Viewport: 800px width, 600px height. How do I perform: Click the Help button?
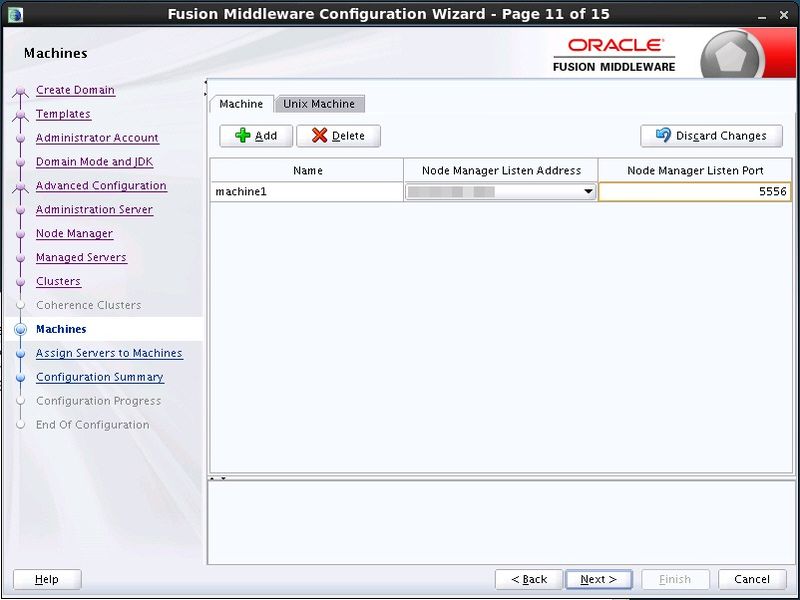point(47,579)
